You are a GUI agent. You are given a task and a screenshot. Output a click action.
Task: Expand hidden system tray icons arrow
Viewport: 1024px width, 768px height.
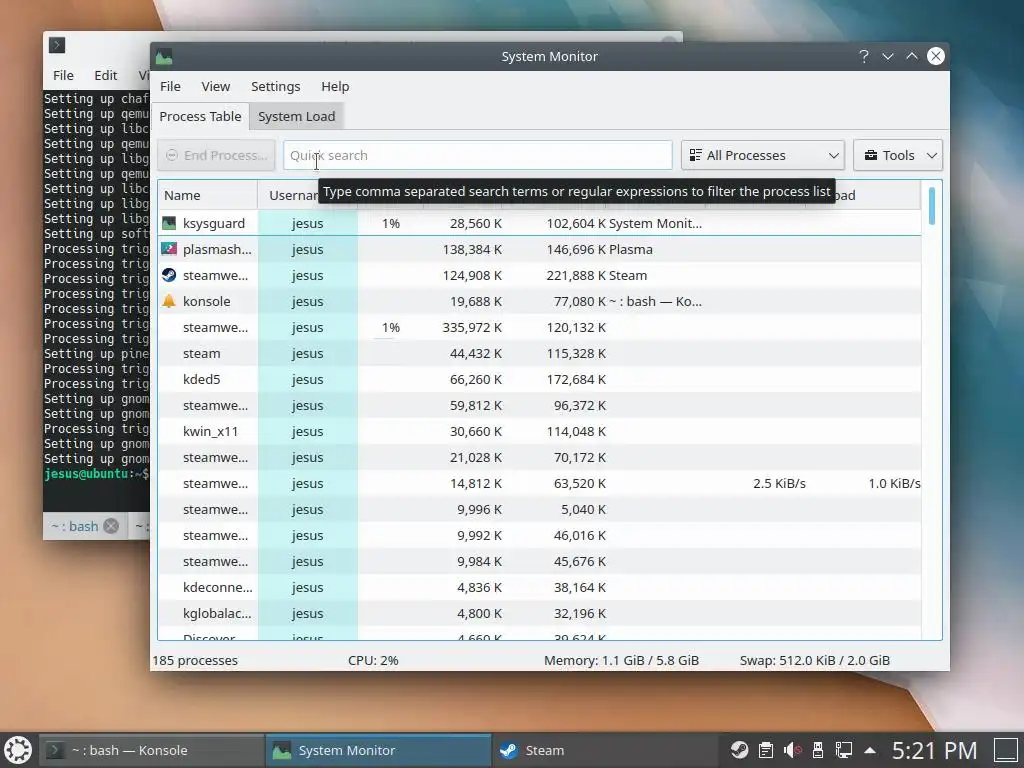click(870, 750)
